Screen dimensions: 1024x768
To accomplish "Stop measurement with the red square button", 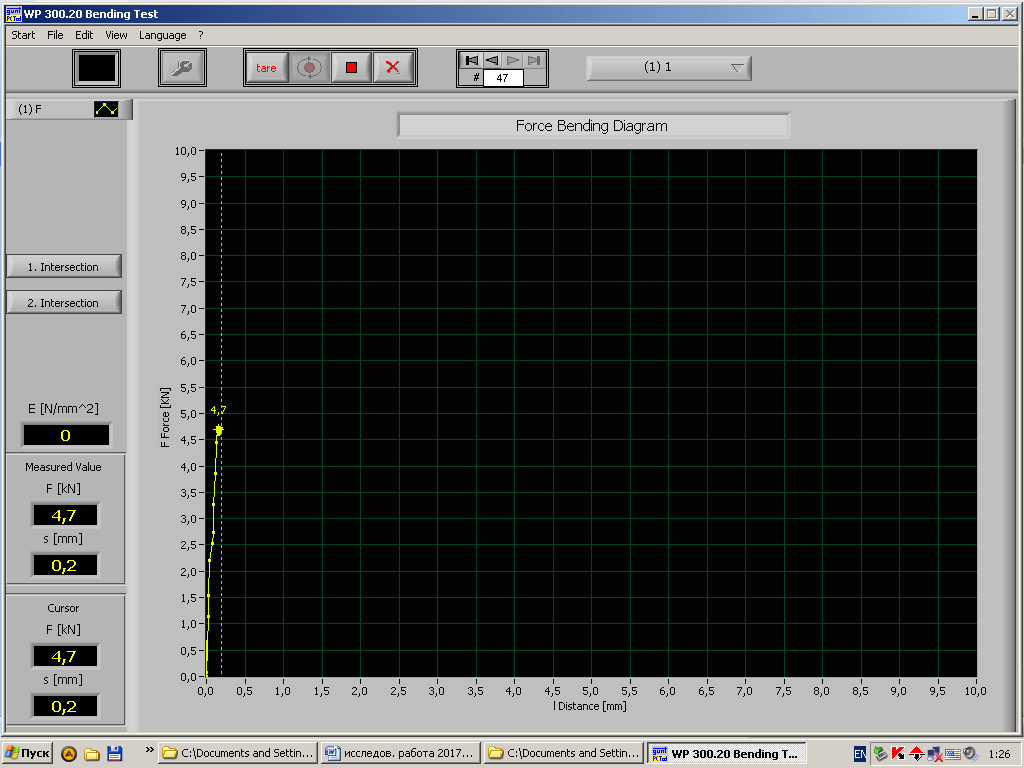I will [351, 67].
